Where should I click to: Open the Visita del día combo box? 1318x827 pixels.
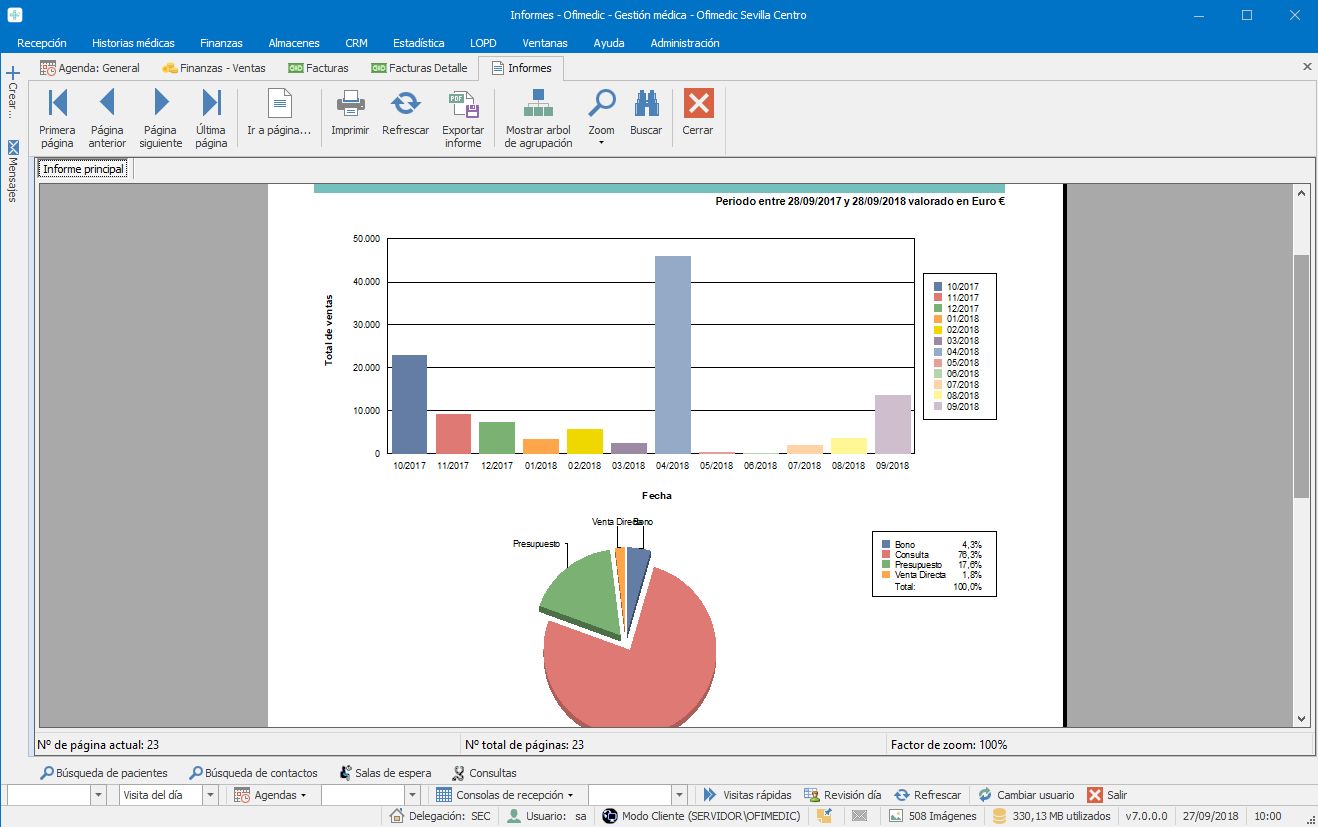[210, 795]
